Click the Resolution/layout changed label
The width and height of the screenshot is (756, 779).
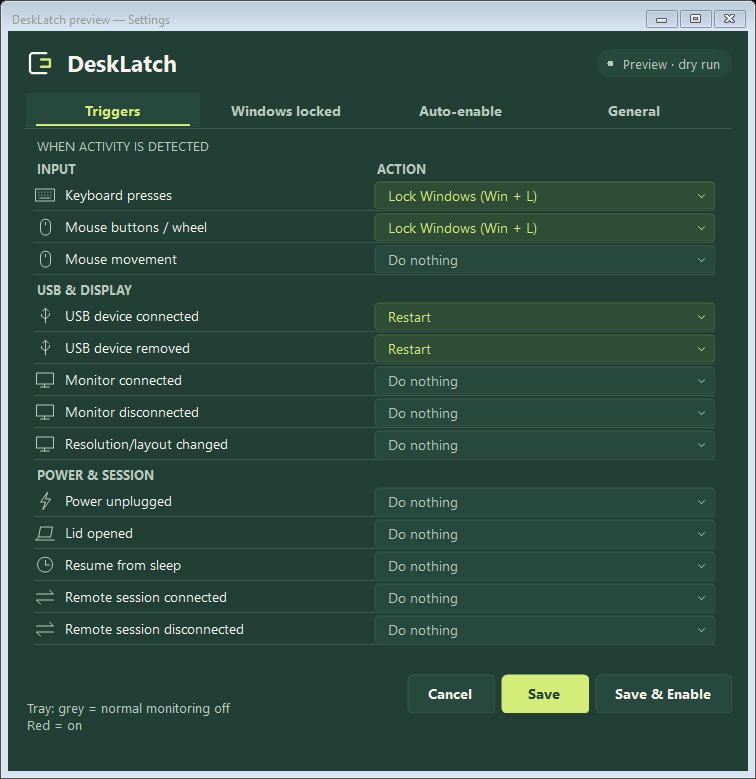[146, 444]
